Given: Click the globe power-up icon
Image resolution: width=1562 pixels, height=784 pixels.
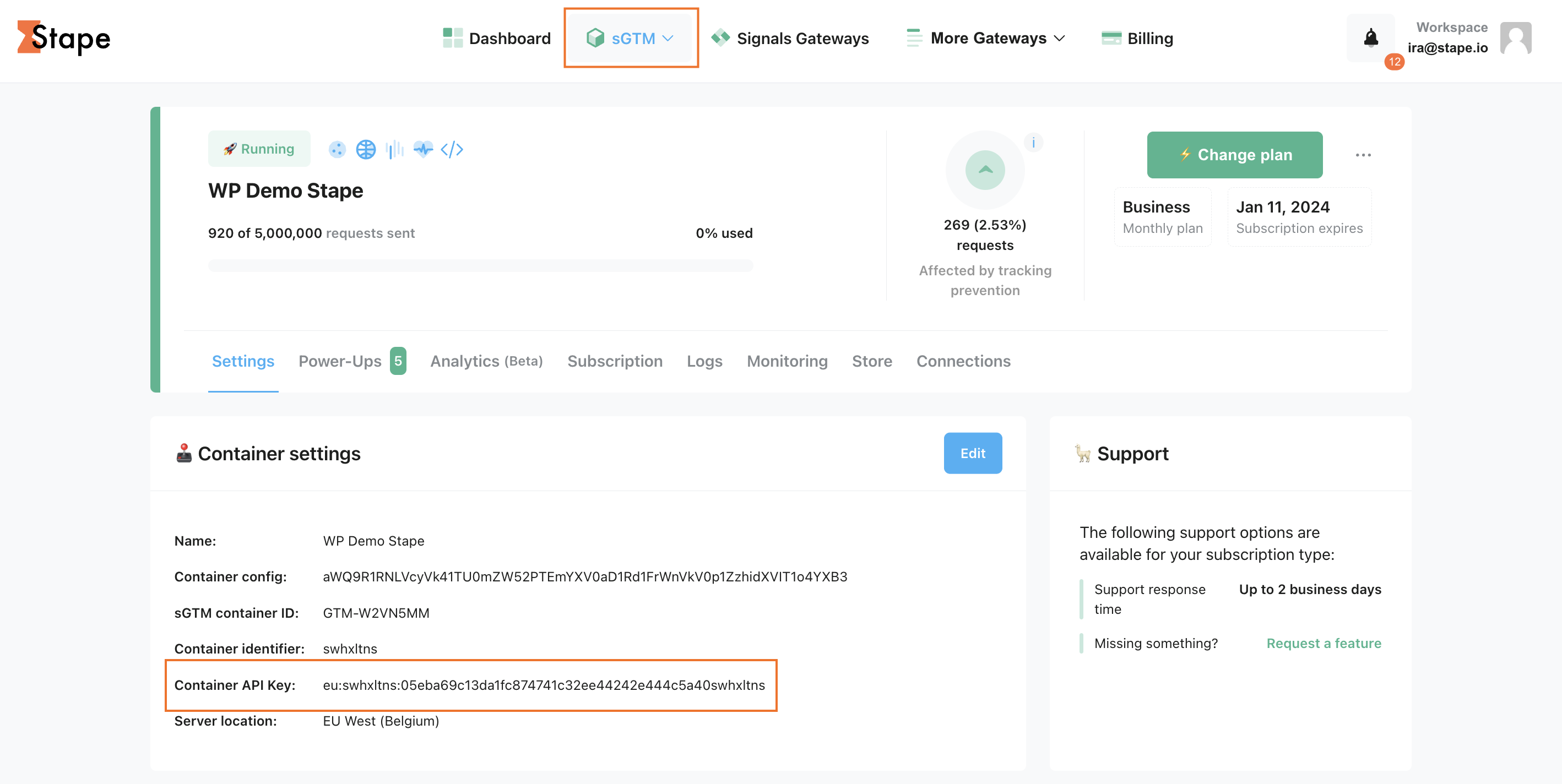Looking at the screenshot, I should click(x=366, y=149).
